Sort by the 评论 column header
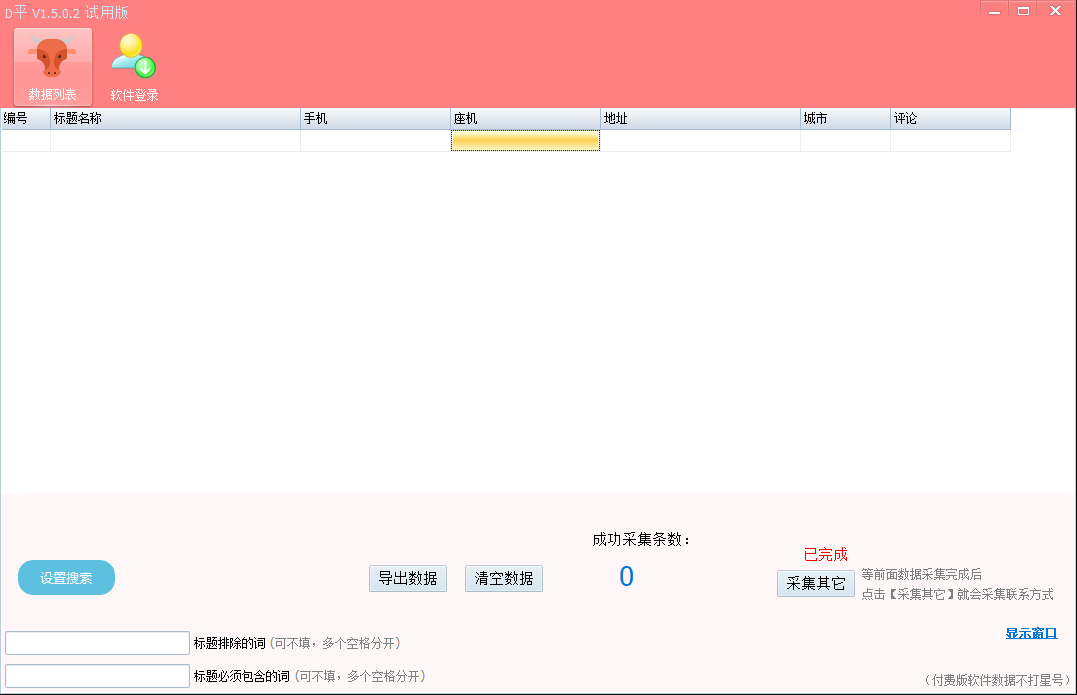This screenshot has width=1077, height=695. pos(951,119)
